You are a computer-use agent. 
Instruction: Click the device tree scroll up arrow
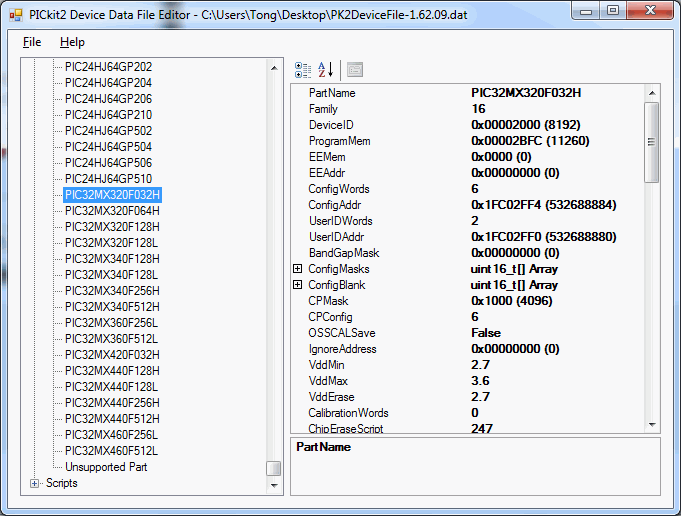tap(274, 68)
